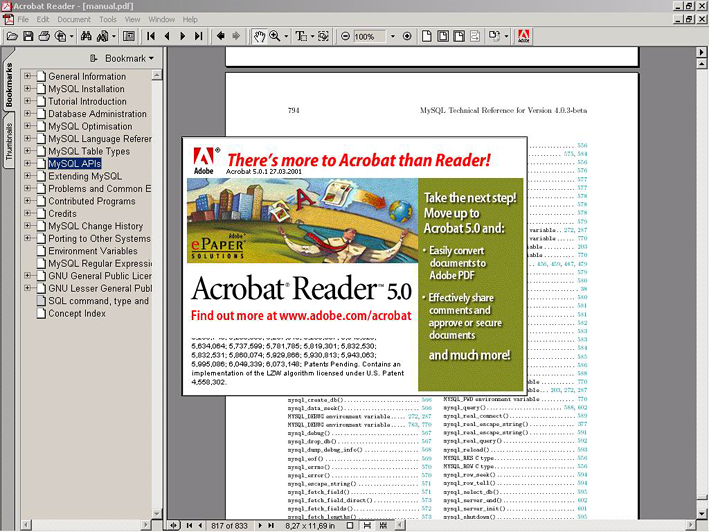
Task: Open the Tools menu
Action: coord(107,19)
